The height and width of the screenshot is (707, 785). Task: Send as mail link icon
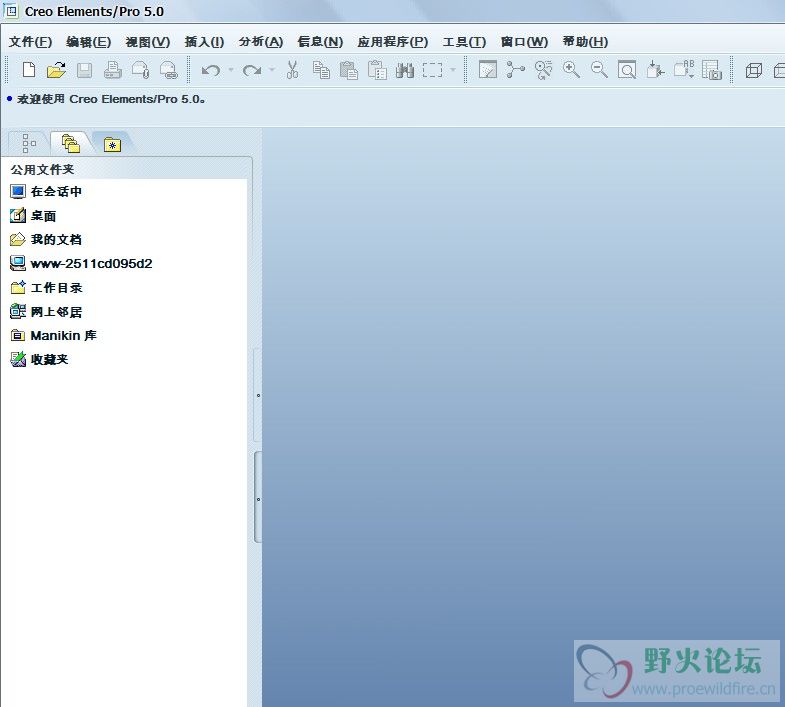169,70
